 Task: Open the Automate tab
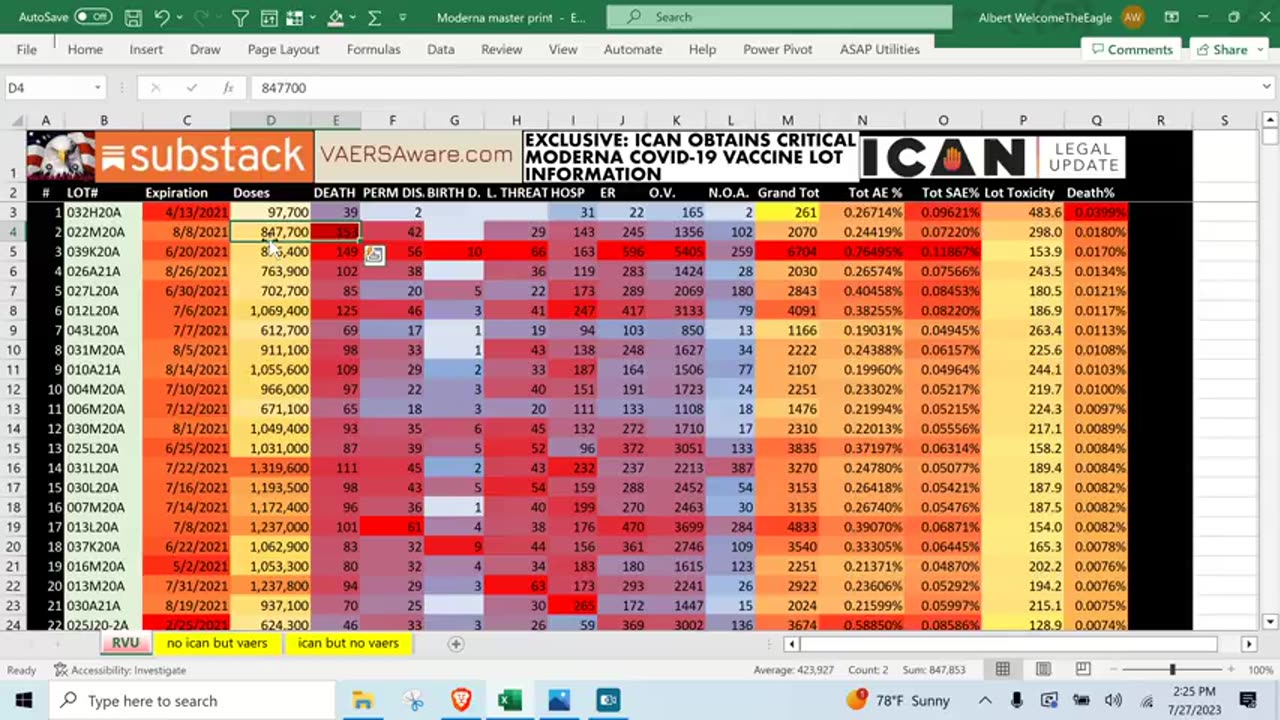pos(632,49)
